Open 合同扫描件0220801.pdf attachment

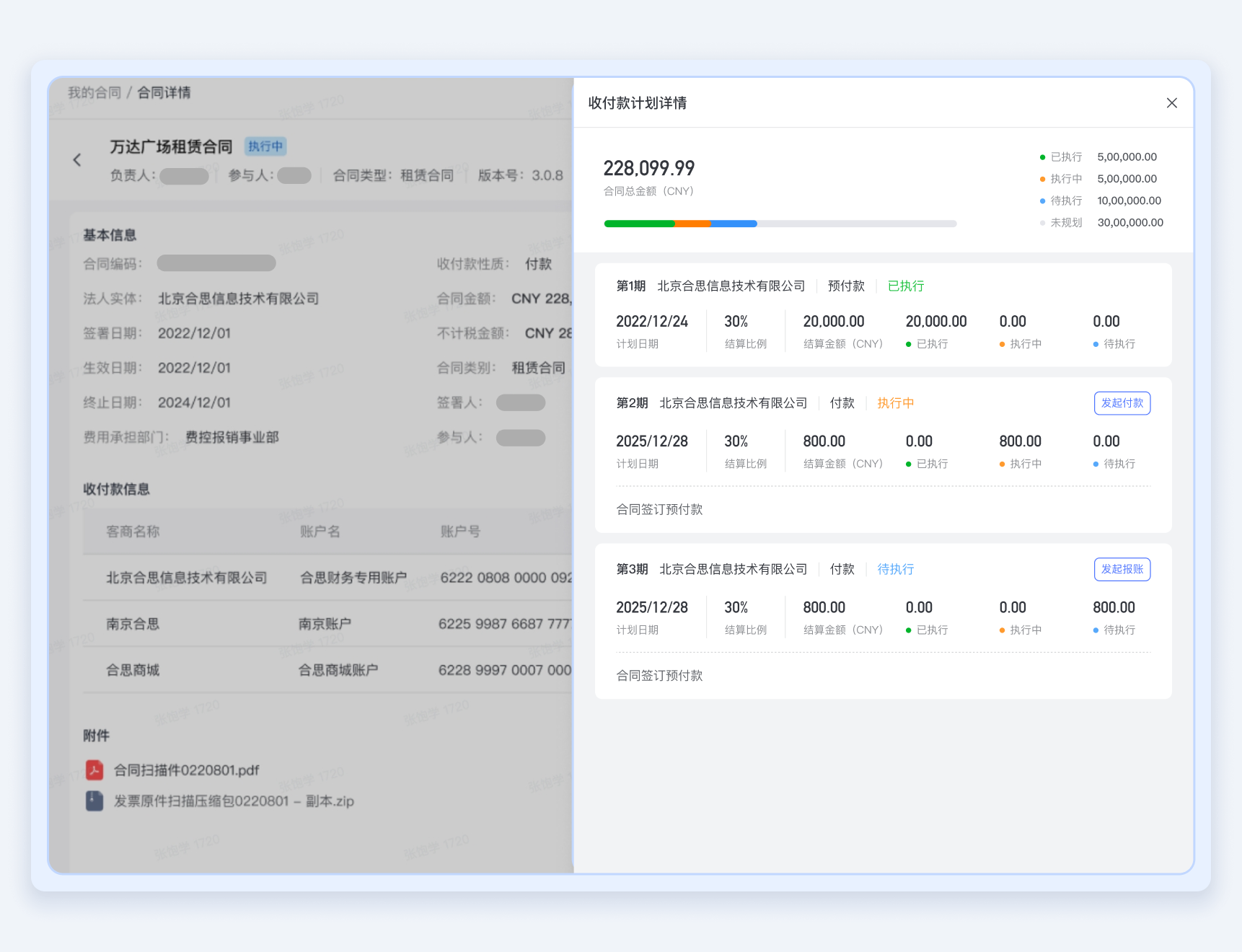[x=186, y=770]
